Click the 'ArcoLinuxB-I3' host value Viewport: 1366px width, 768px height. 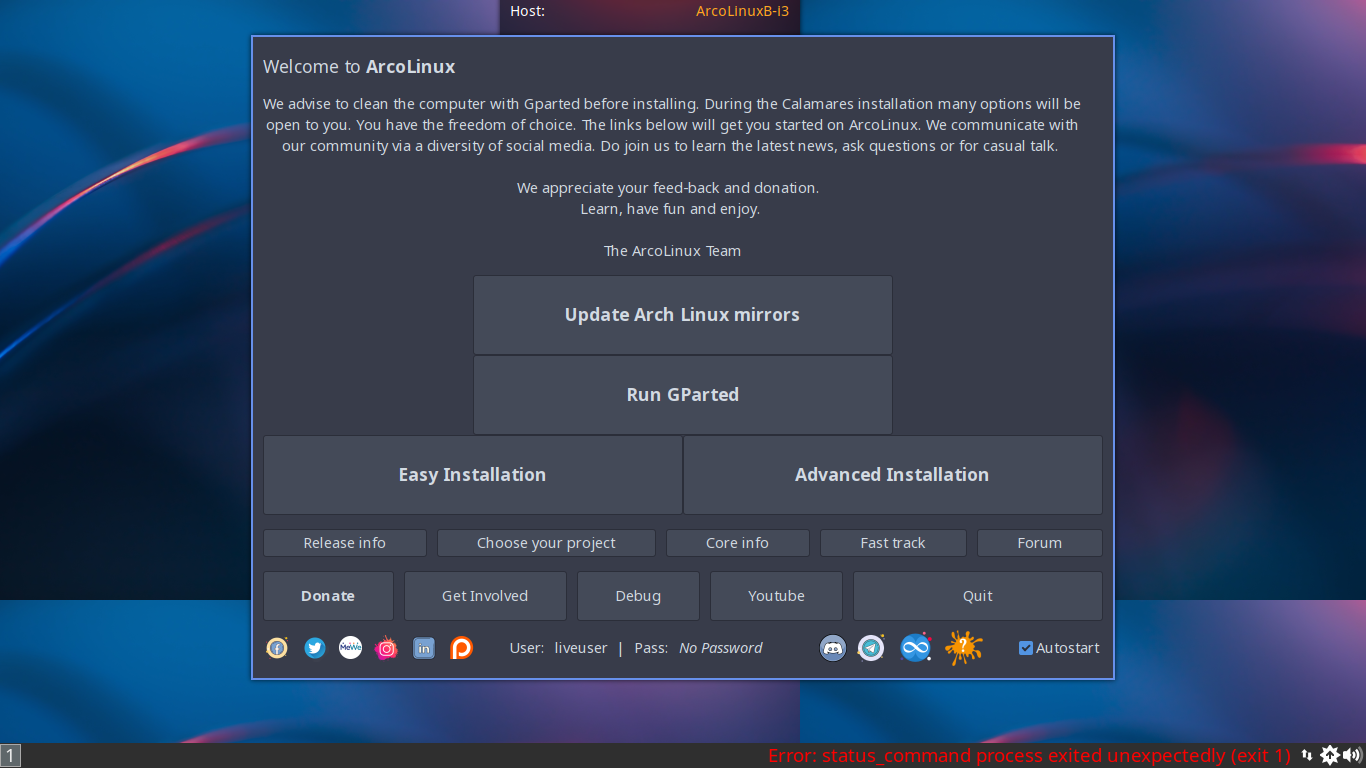pos(742,11)
